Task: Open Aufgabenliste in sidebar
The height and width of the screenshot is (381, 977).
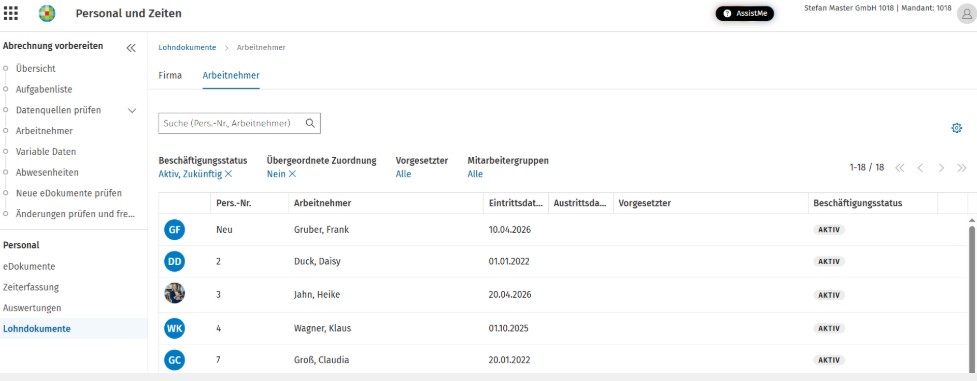Action: (x=44, y=89)
